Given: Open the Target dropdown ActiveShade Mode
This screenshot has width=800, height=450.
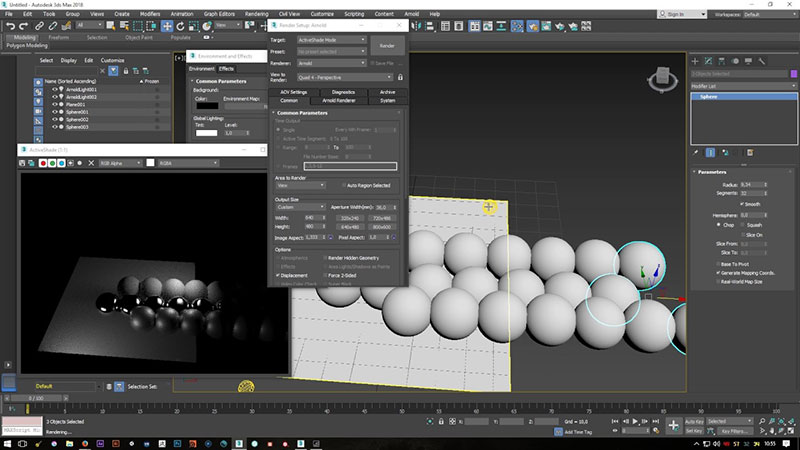Looking at the screenshot, I should [329, 40].
